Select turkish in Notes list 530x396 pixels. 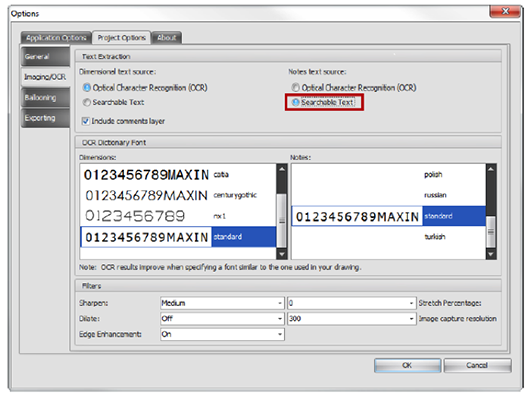pos(389,237)
